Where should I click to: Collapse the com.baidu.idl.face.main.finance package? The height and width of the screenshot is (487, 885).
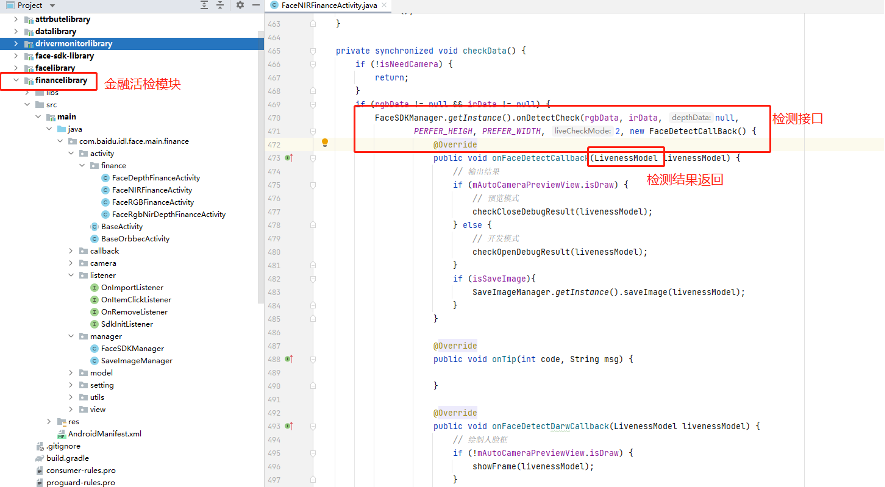pos(60,141)
